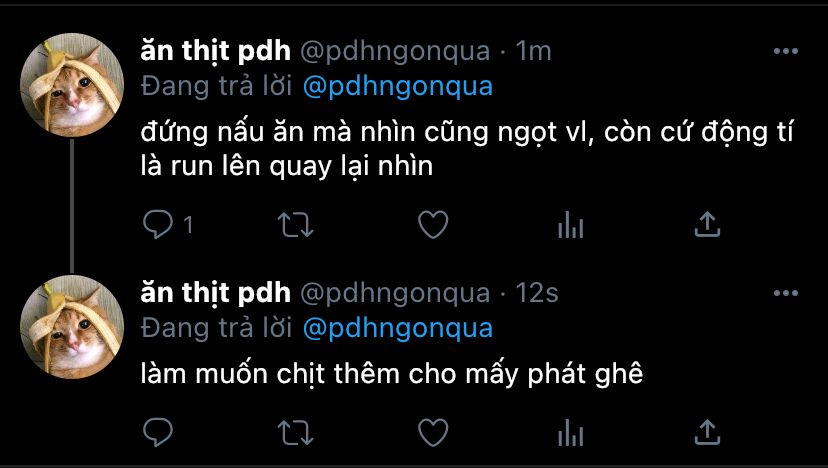Open the cat avatar of the first tweet
This screenshot has width=828, height=468.
point(72,85)
